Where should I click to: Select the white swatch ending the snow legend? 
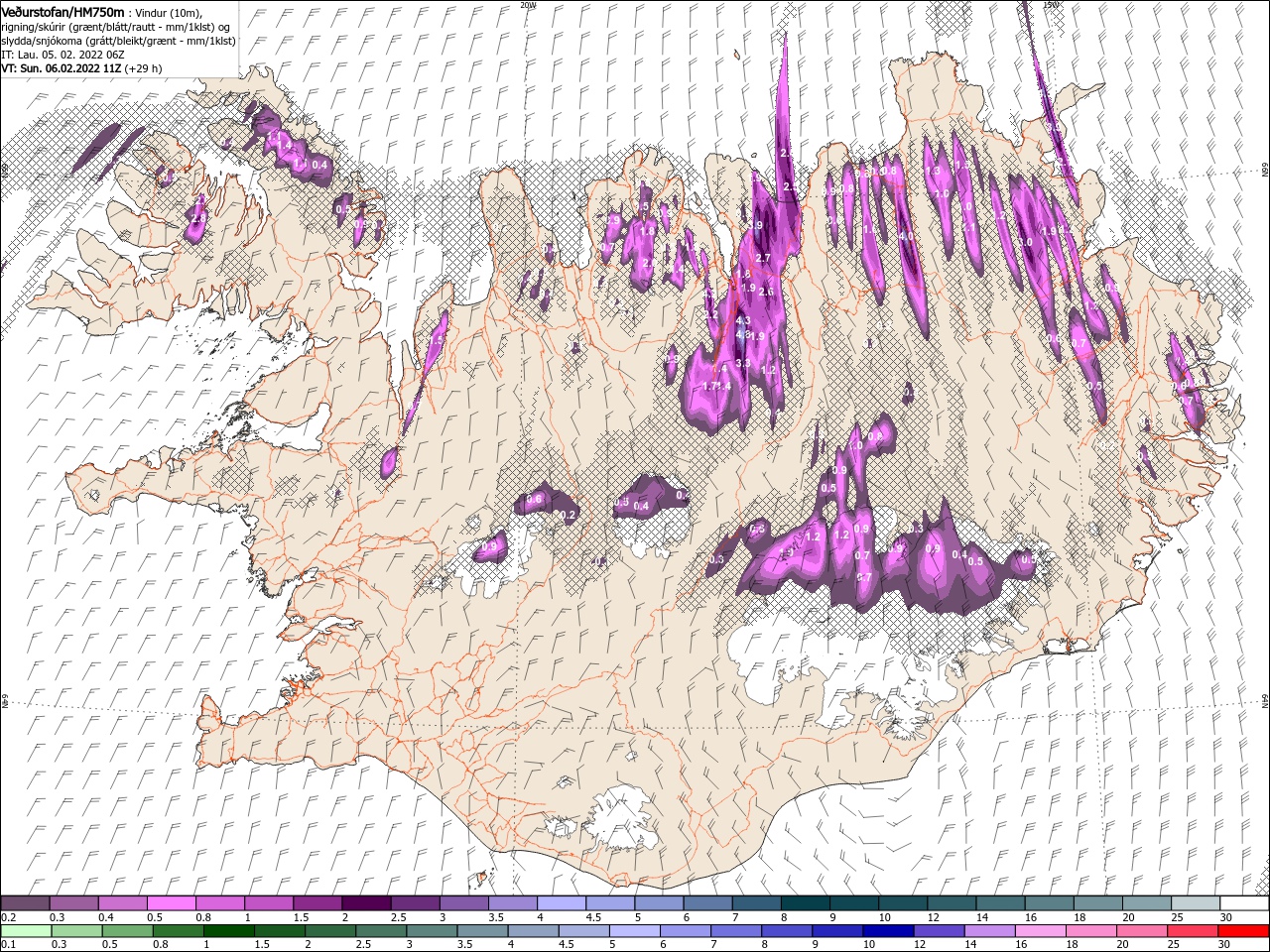[1244, 903]
